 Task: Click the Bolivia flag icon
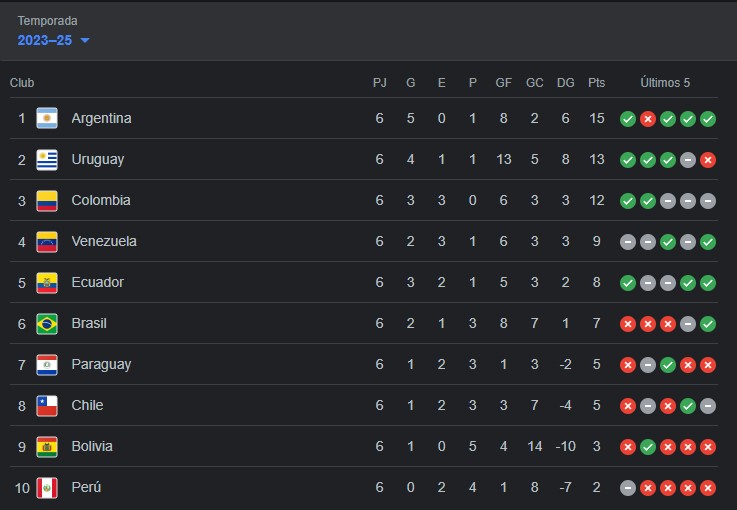coord(47,447)
